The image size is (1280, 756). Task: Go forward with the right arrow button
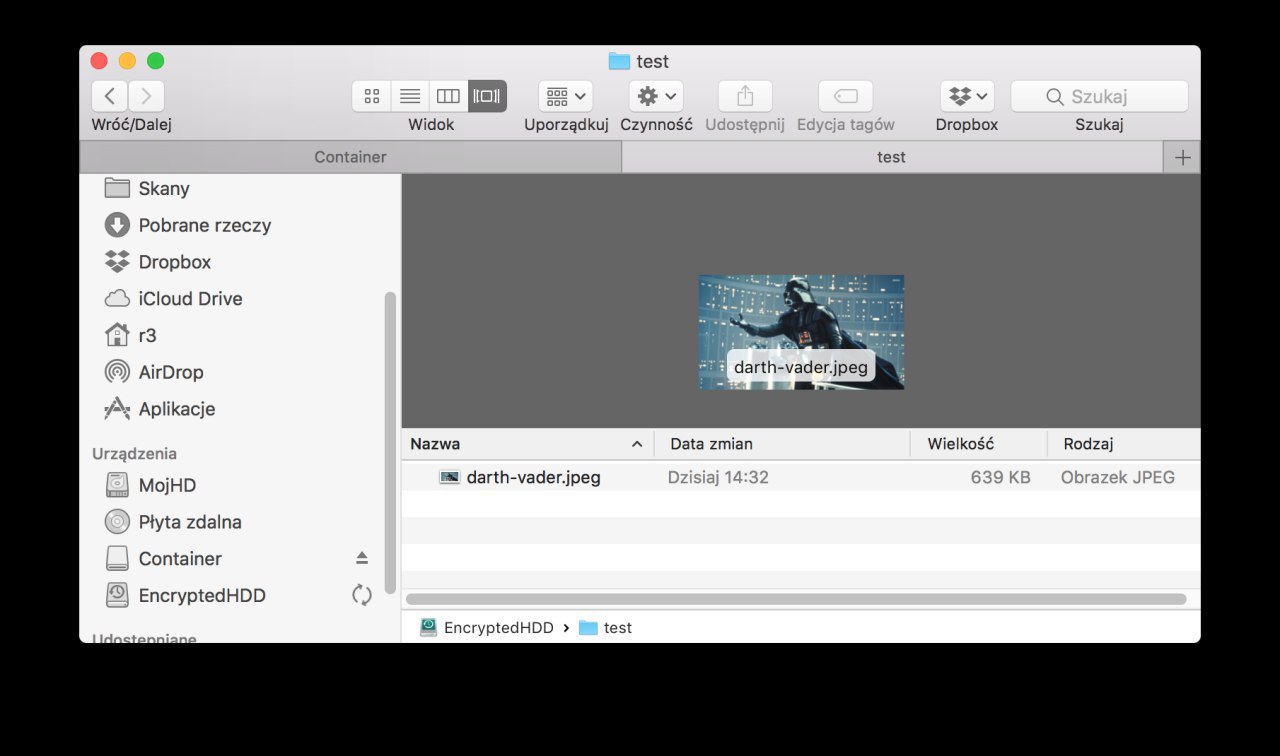pos(146,96)
